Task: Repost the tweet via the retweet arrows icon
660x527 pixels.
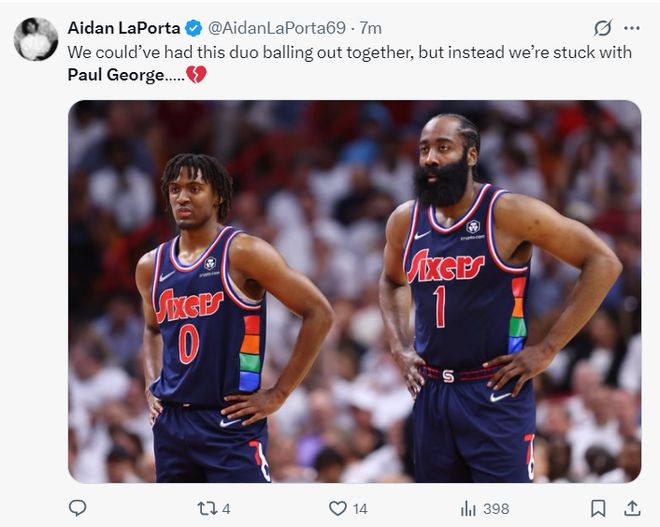Action: point(208,508)
